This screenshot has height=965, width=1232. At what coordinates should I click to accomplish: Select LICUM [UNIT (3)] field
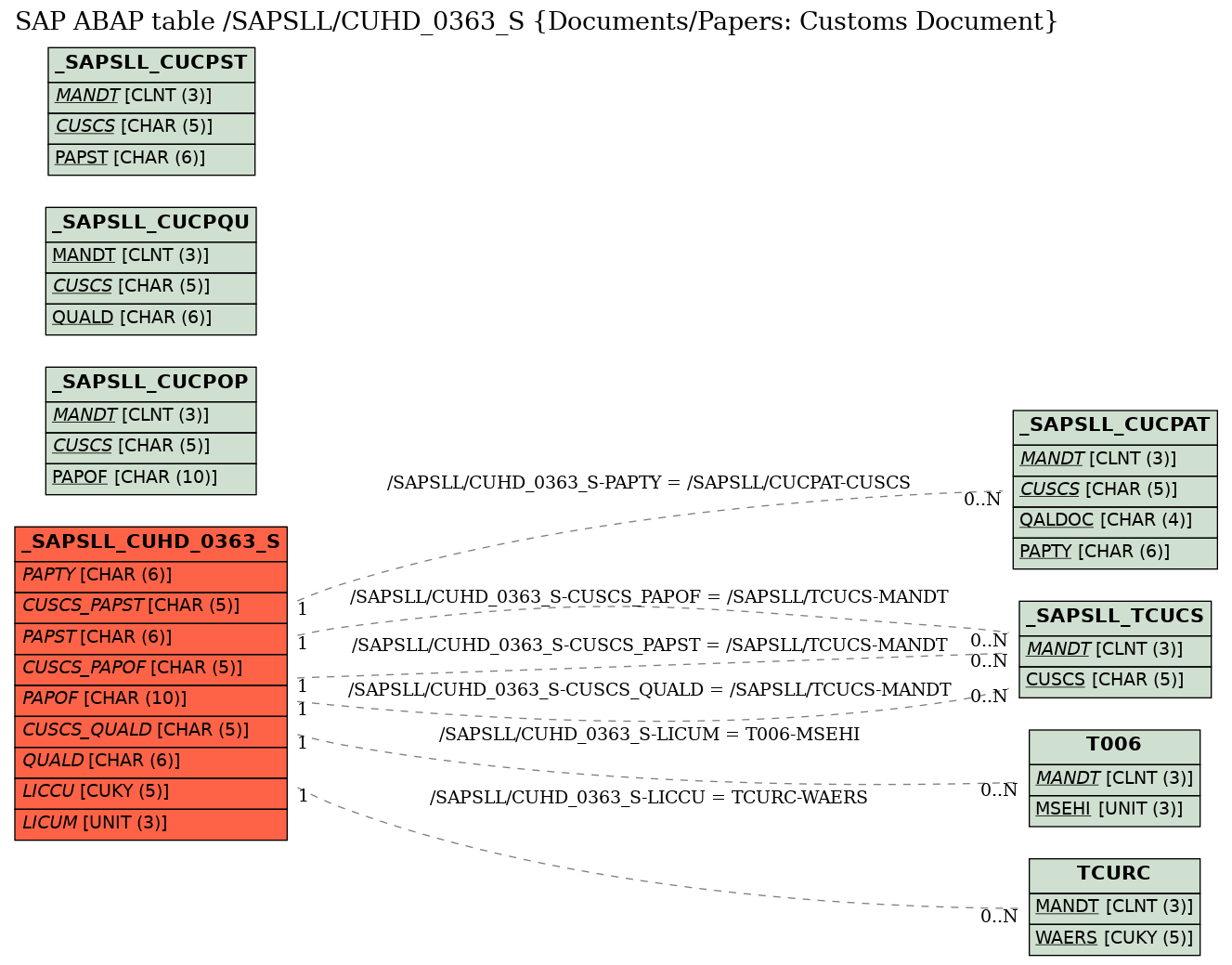(150, 825)
